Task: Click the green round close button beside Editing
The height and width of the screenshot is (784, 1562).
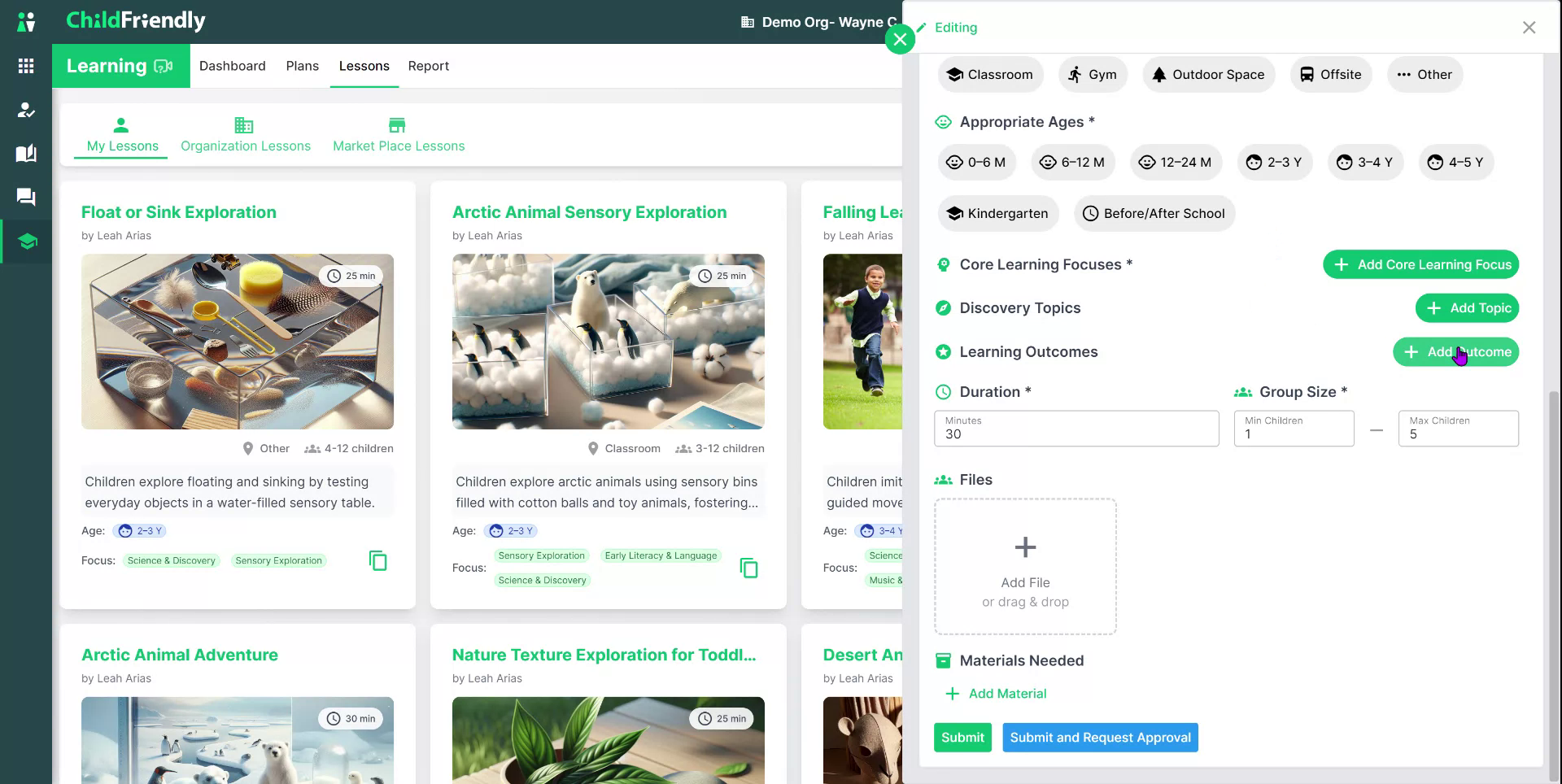Action: pos(900,39)
